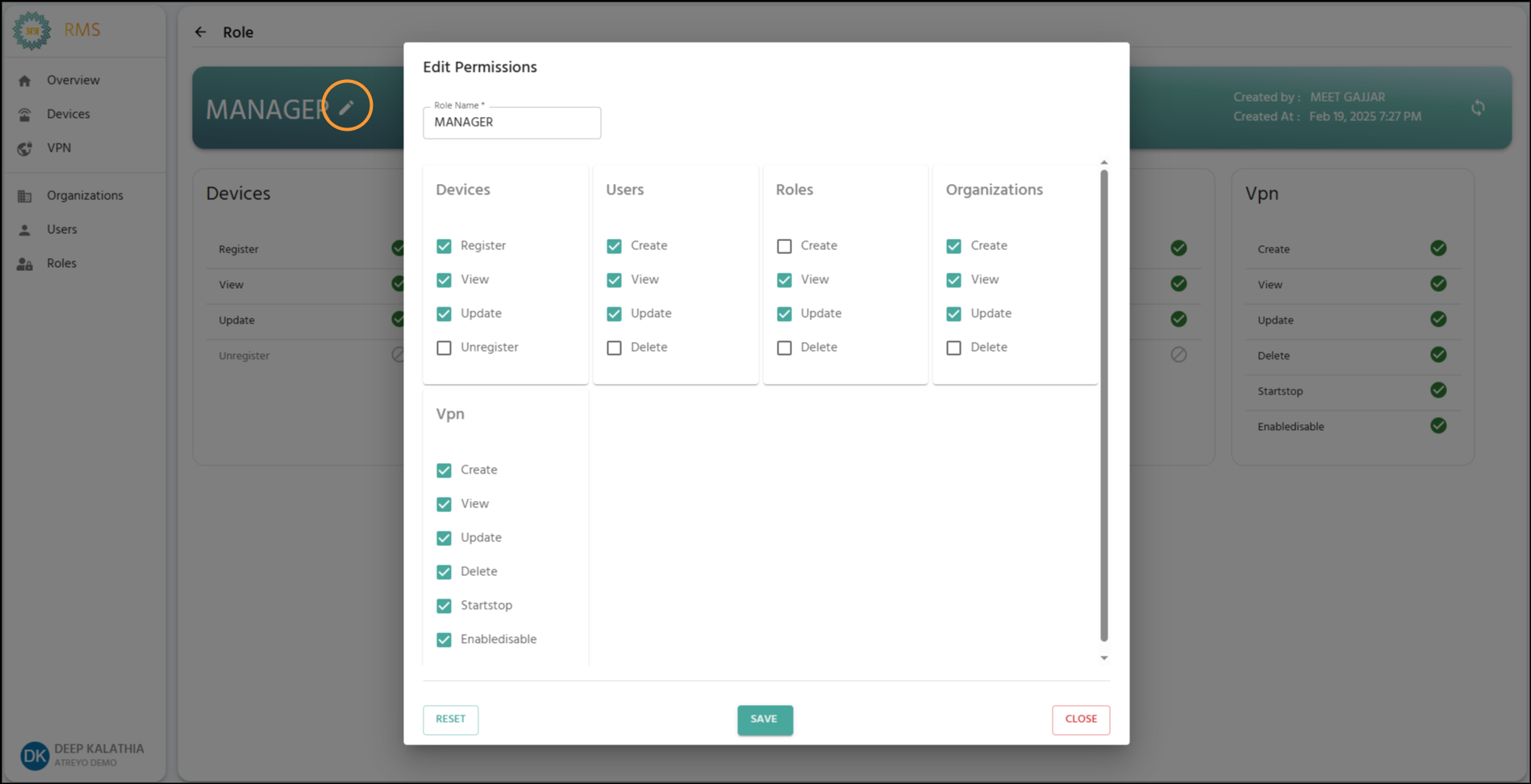Screen dimensions: 1531x784
Task: Click the Overview home icon in sidebar
Action: point(25,81)
